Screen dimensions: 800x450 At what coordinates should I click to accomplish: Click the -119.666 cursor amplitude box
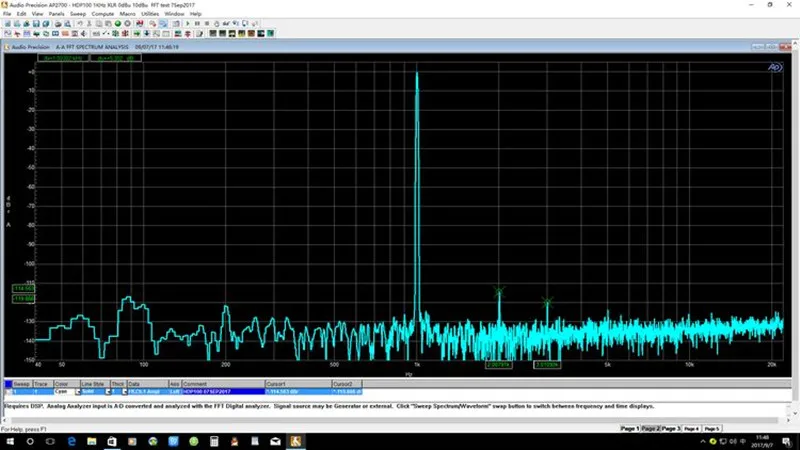[23, 298]
